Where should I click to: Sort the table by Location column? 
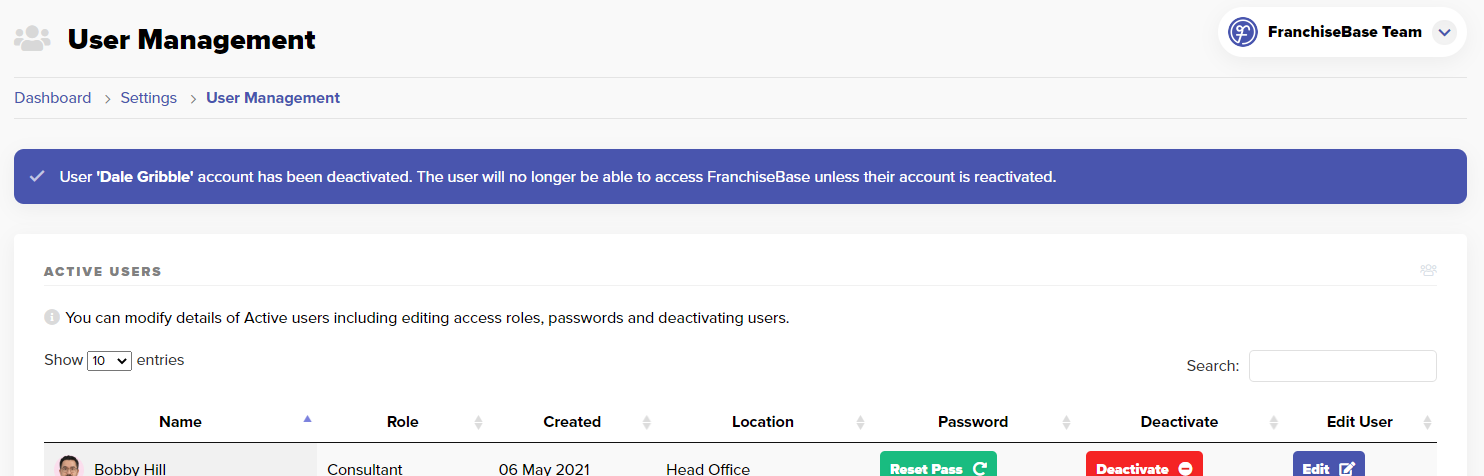pyautogui.click(x=763, y=422)
